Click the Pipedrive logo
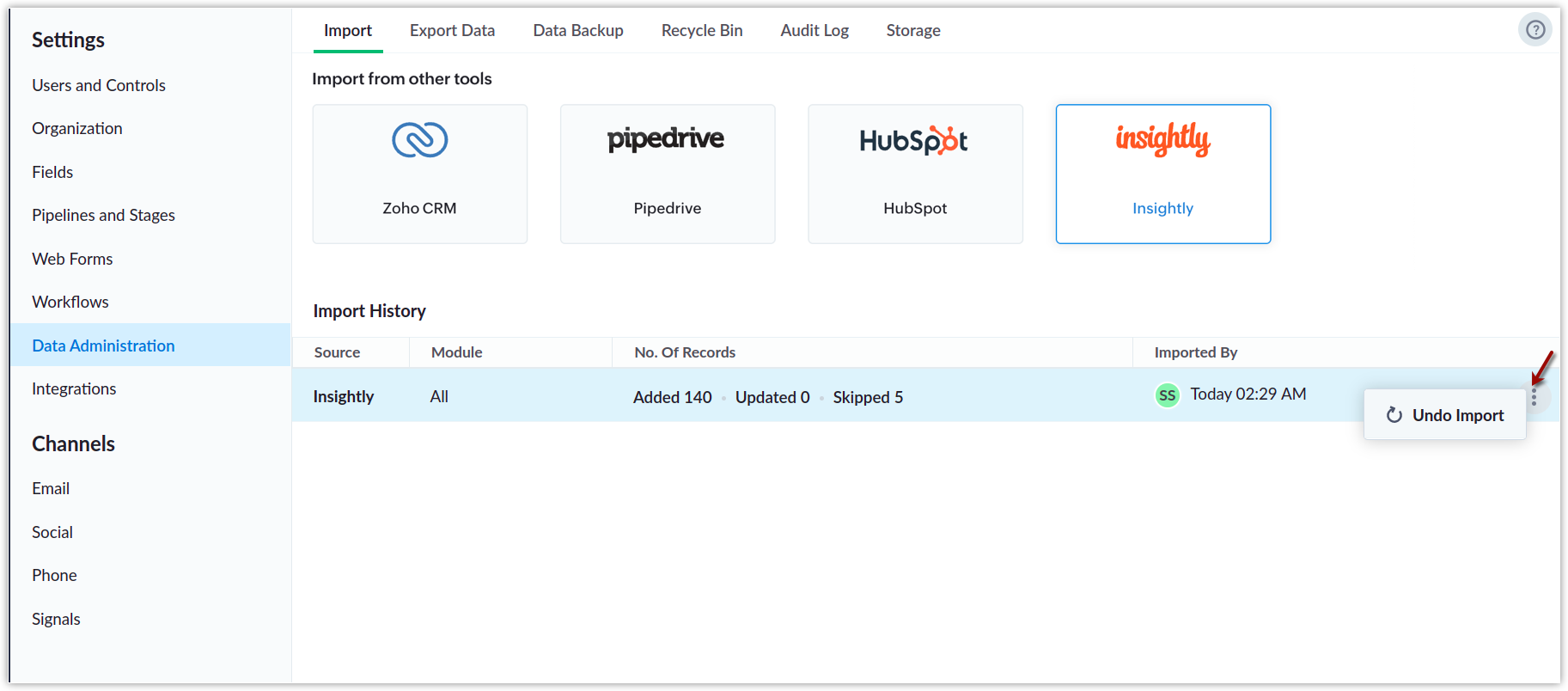 point(666,139)
